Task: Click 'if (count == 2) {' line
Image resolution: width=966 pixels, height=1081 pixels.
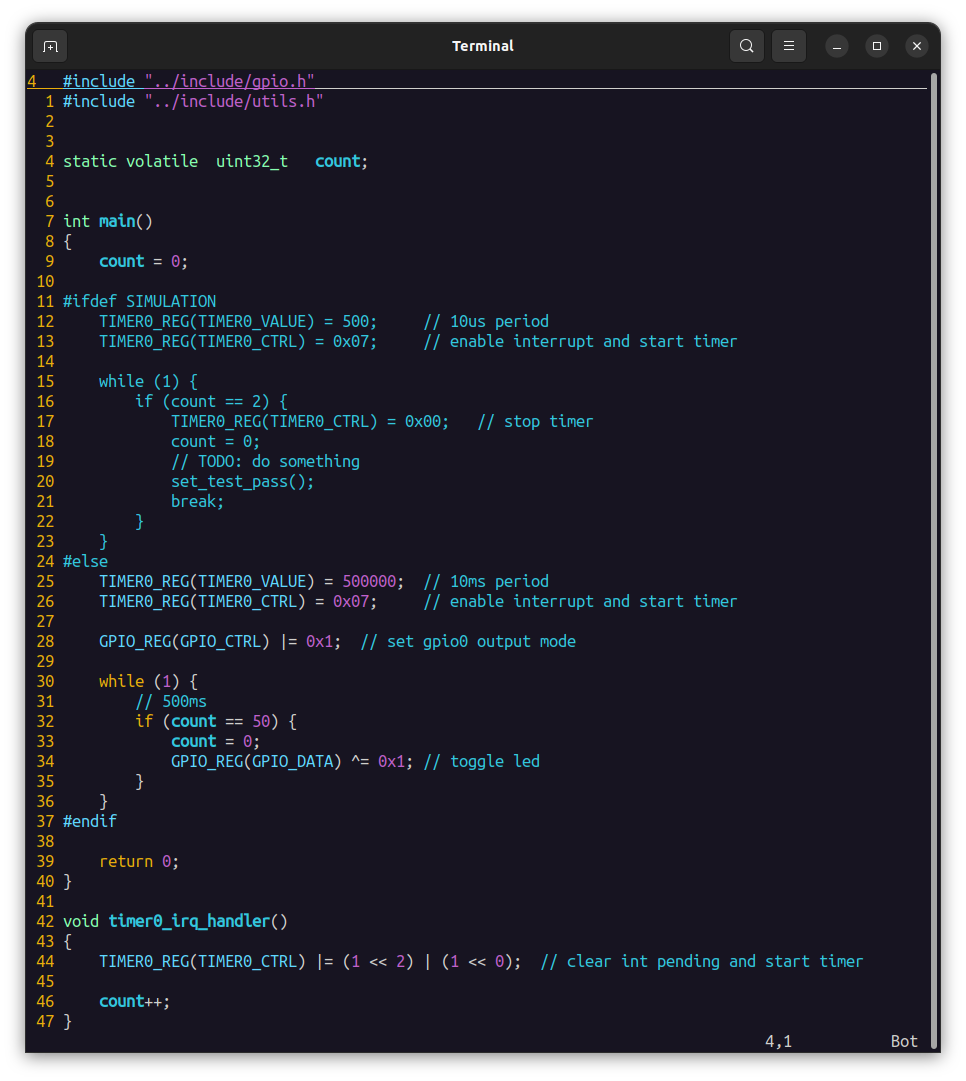Action: (x=212, y=401)
